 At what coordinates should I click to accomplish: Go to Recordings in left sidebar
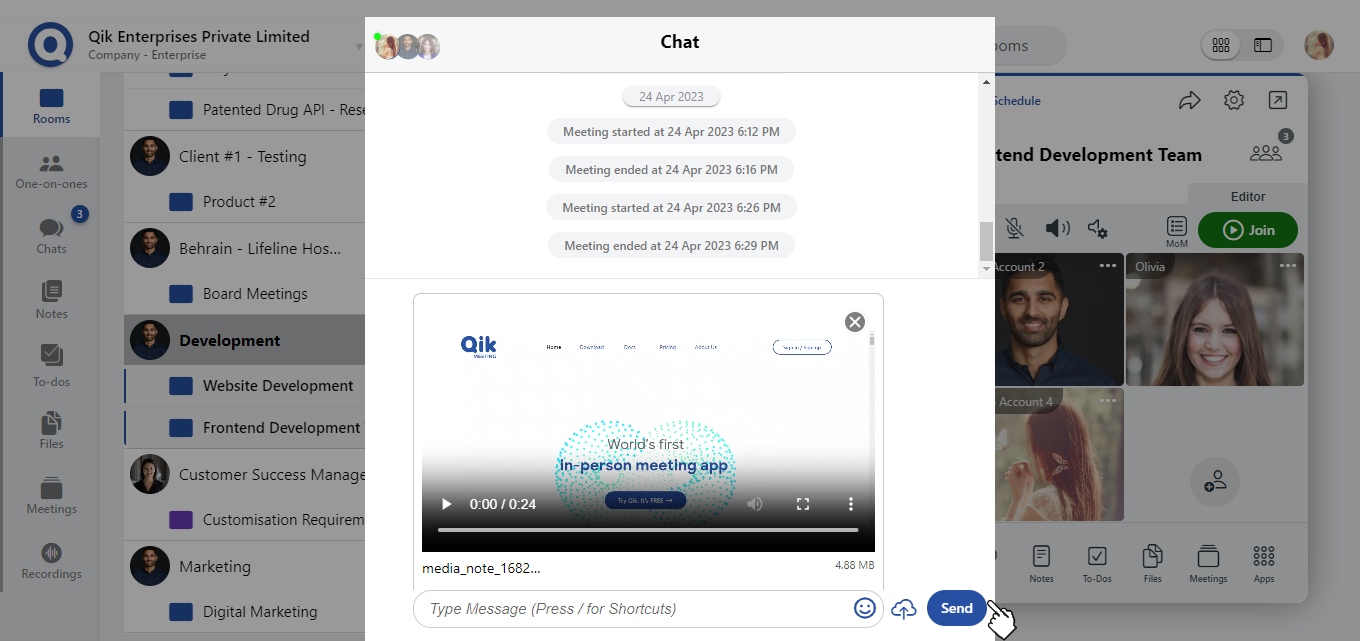tap(52, 561)
